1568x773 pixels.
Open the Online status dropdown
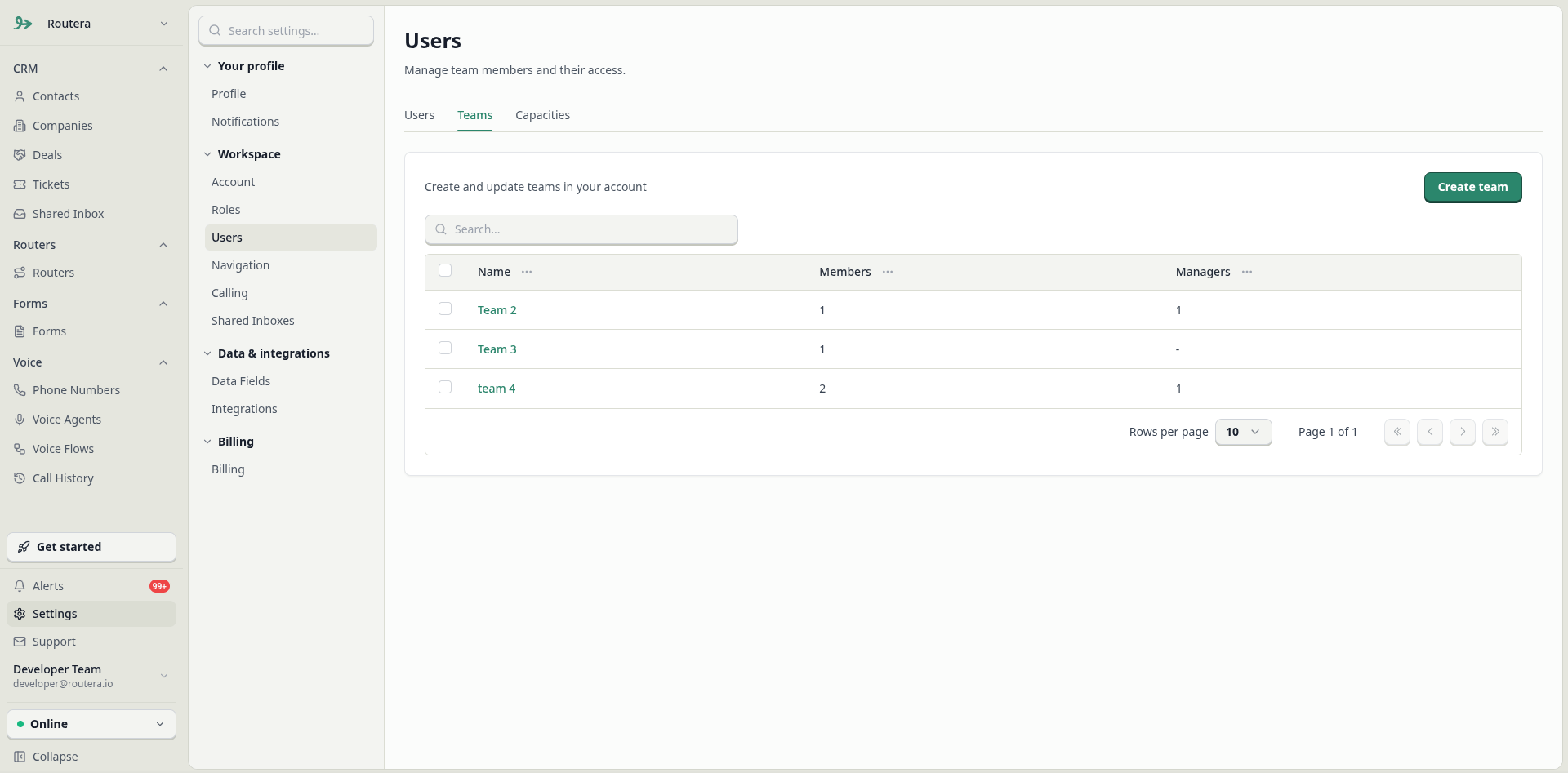91,724
